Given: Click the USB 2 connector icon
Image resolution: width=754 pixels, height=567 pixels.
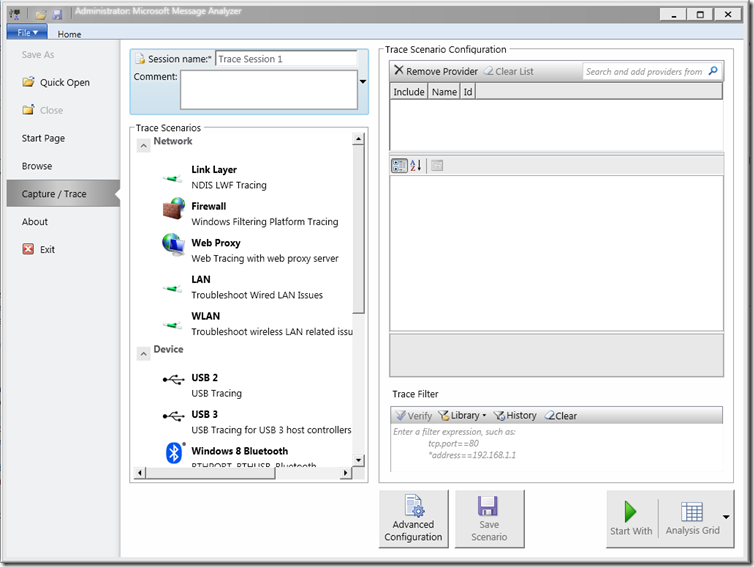Looking at the screenshot, I should click(x=173, y=379).
